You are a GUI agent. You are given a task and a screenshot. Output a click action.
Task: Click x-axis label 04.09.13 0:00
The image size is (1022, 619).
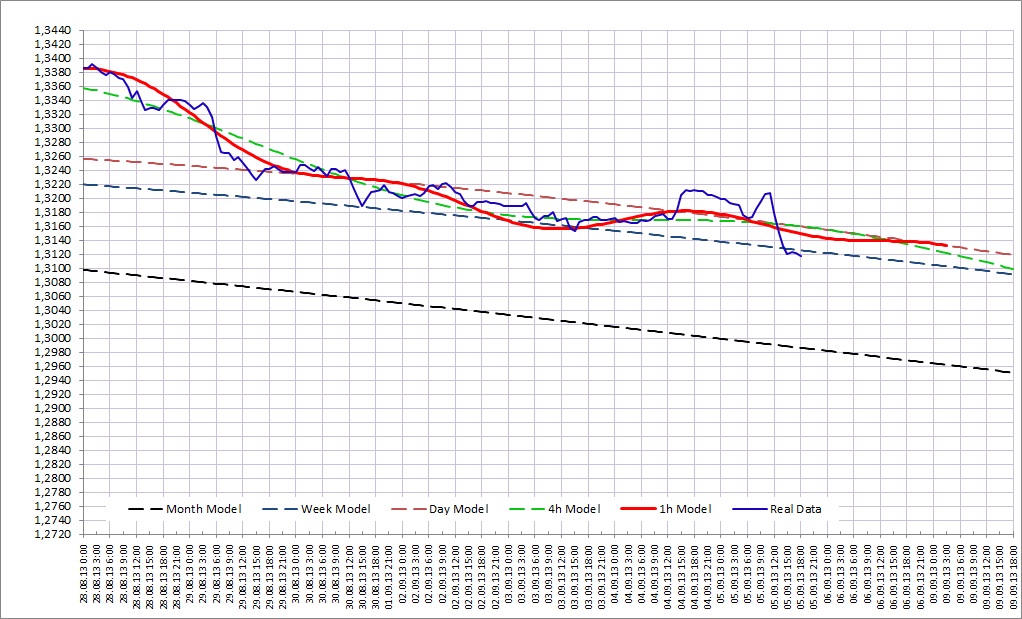point(615,574)
